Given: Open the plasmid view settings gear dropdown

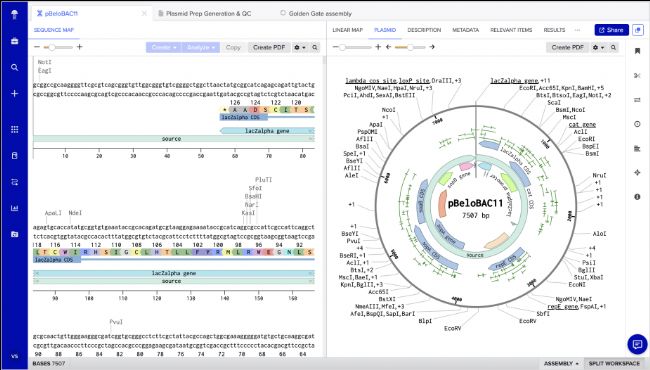Looking at the screenshot, I should (598, 48).
